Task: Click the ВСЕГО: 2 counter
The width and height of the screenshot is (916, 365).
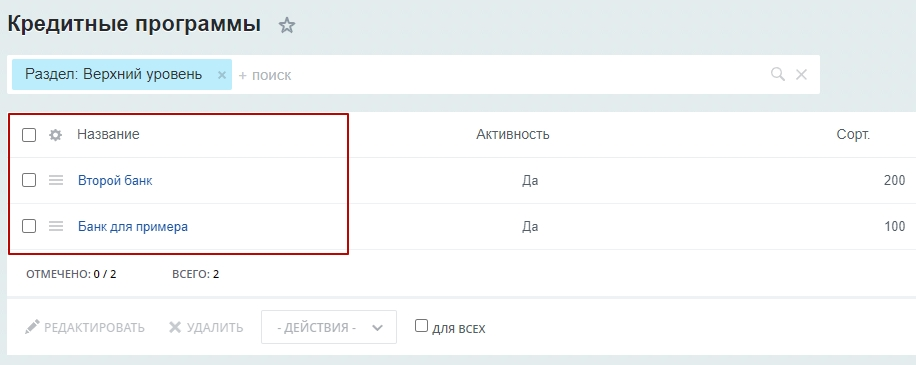Action: click(x=196, y=274)
